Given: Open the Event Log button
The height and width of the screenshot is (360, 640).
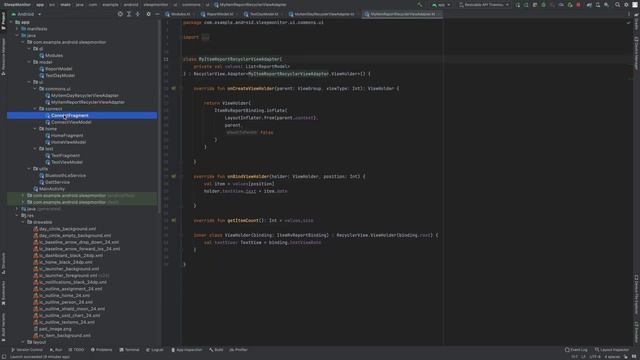Looking at the screenshot, I should coord(576,350).
